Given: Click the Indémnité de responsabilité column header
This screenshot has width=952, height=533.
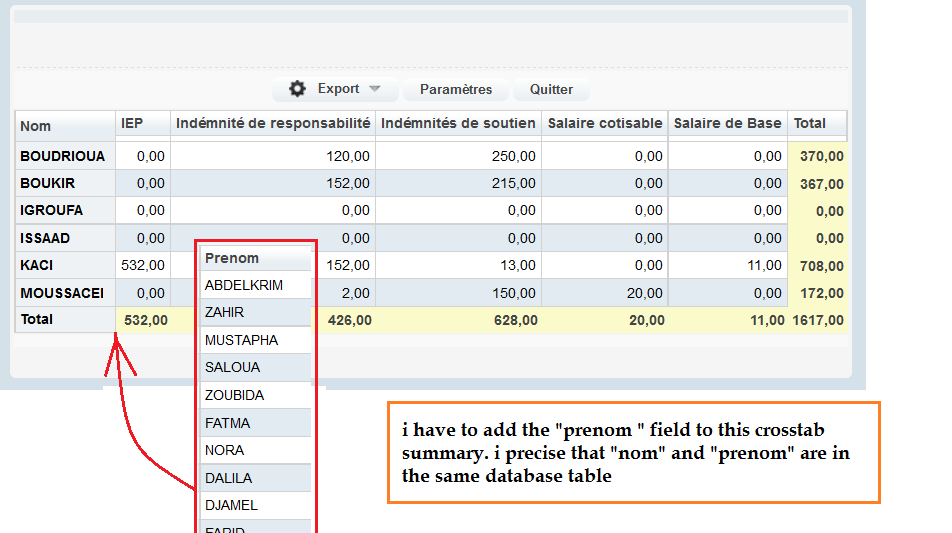Looking at the screenshot, I should click(272, 123).
